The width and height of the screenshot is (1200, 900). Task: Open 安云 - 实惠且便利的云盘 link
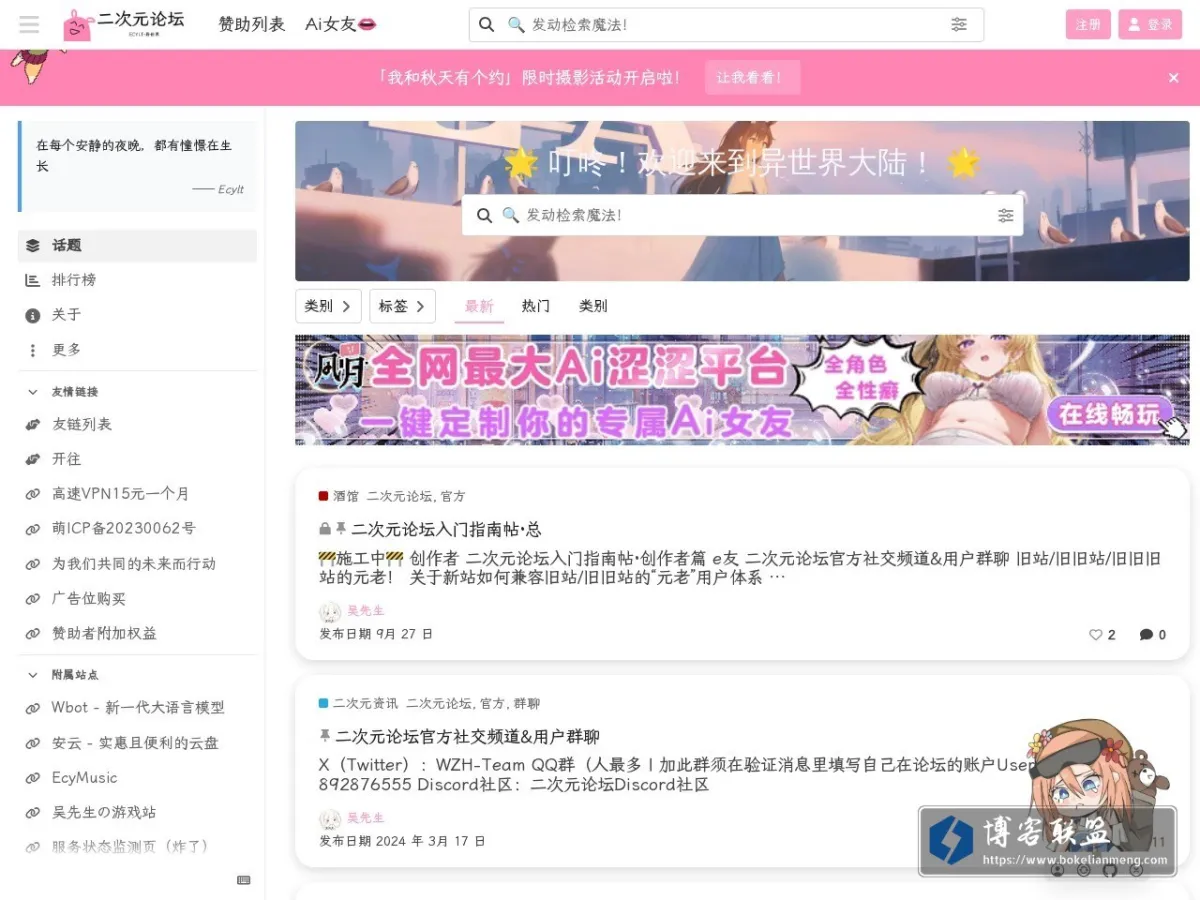[137, 743]
